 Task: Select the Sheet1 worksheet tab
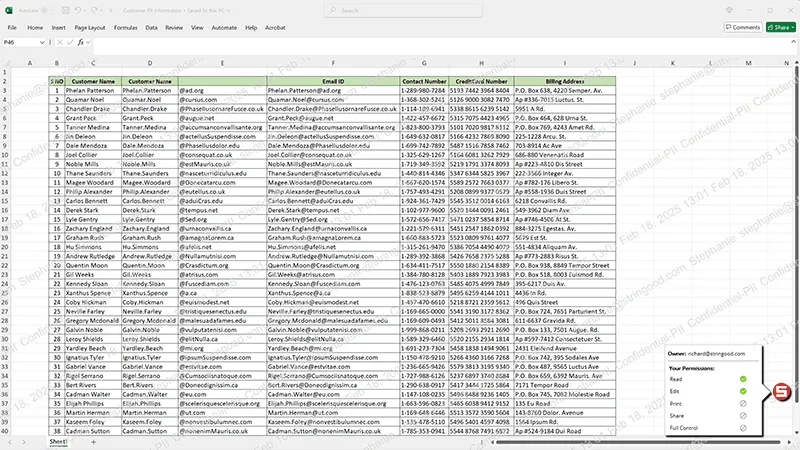pyautogui.click(x=58, y=442)
